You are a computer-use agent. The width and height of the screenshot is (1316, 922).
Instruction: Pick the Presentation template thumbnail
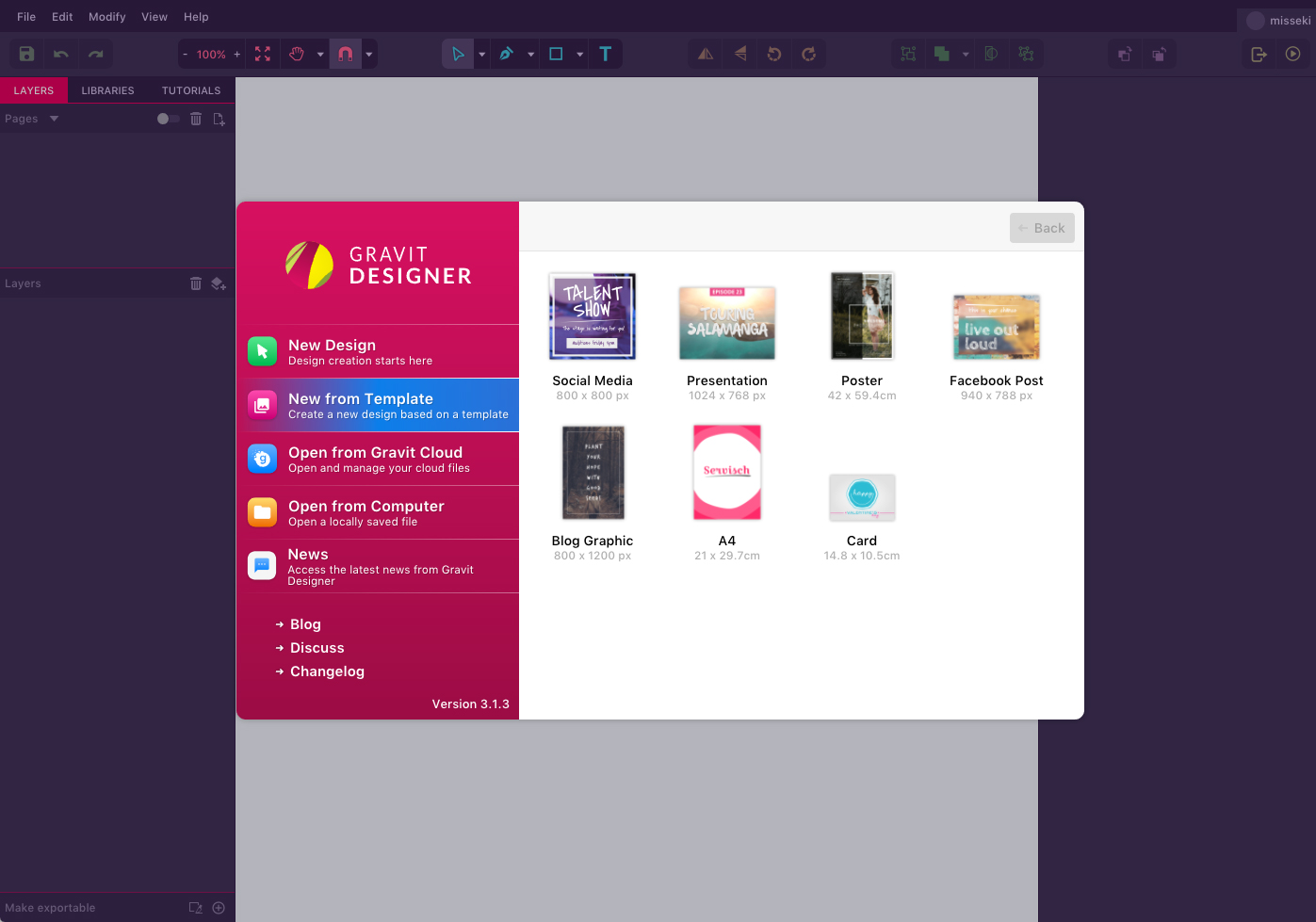click(727, 323)
